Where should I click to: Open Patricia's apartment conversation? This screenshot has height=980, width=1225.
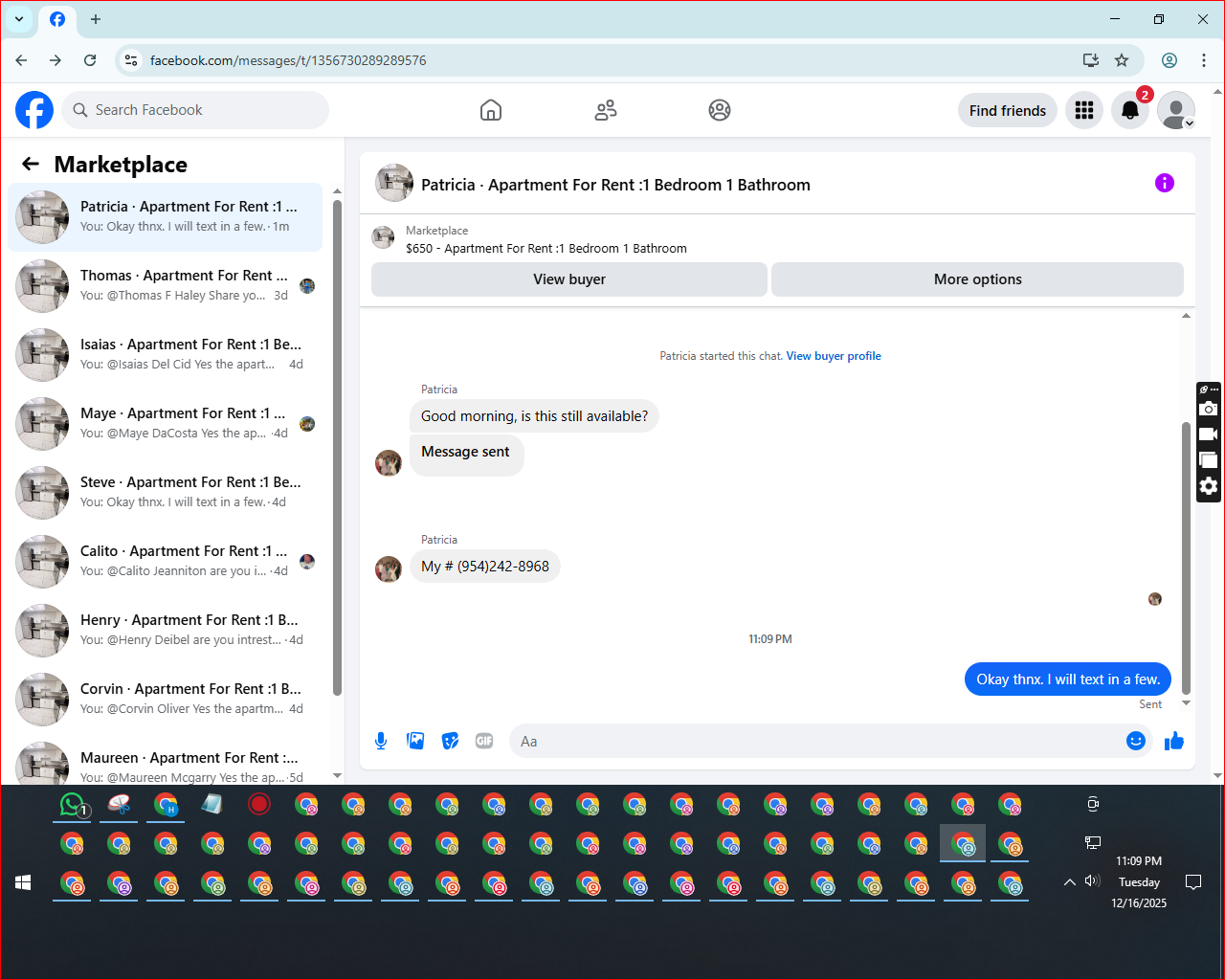tap(166, 217)
